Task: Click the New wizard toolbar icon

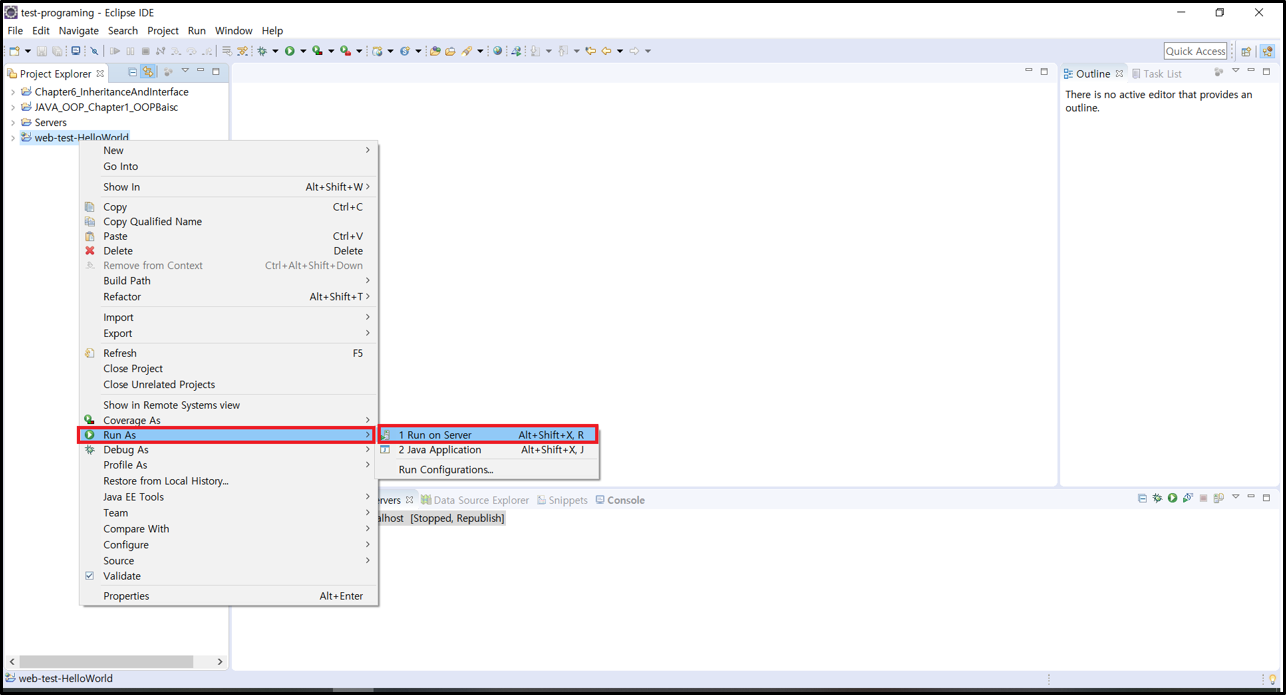Action: (x=14, y=51)
